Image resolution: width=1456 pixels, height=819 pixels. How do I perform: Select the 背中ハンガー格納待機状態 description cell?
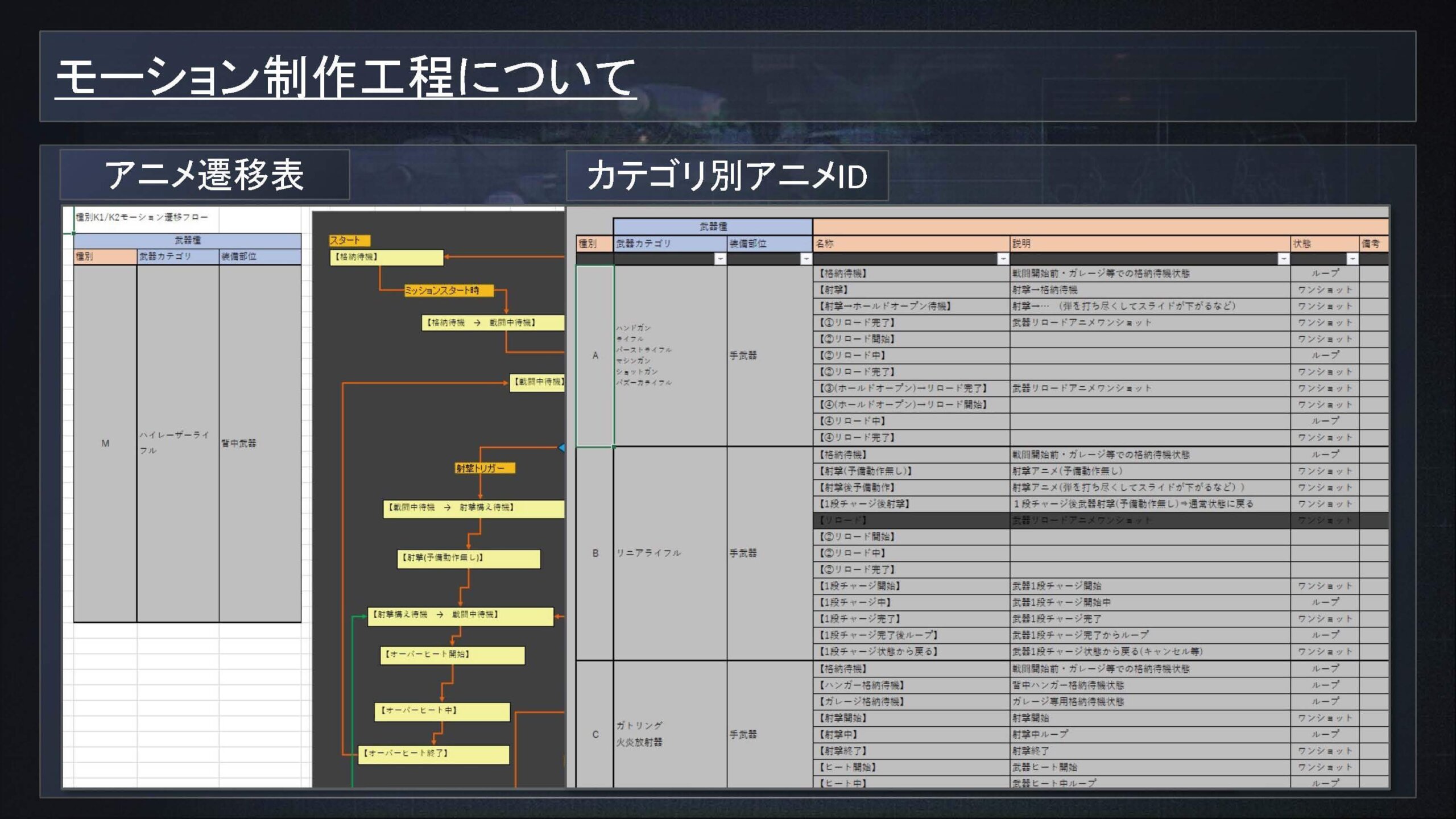point(1150,686)
